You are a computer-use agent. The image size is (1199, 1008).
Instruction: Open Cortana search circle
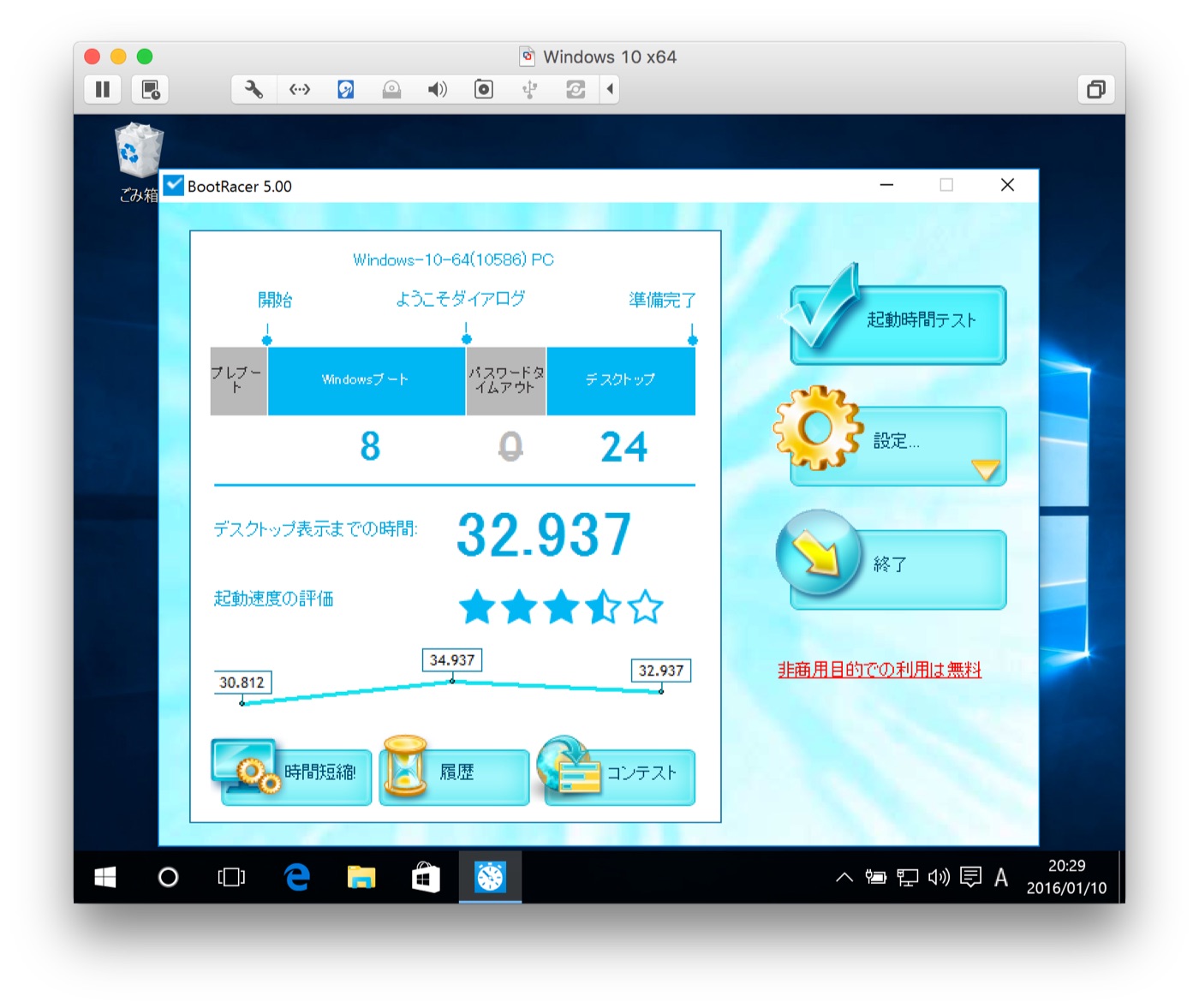coord(169,877)
